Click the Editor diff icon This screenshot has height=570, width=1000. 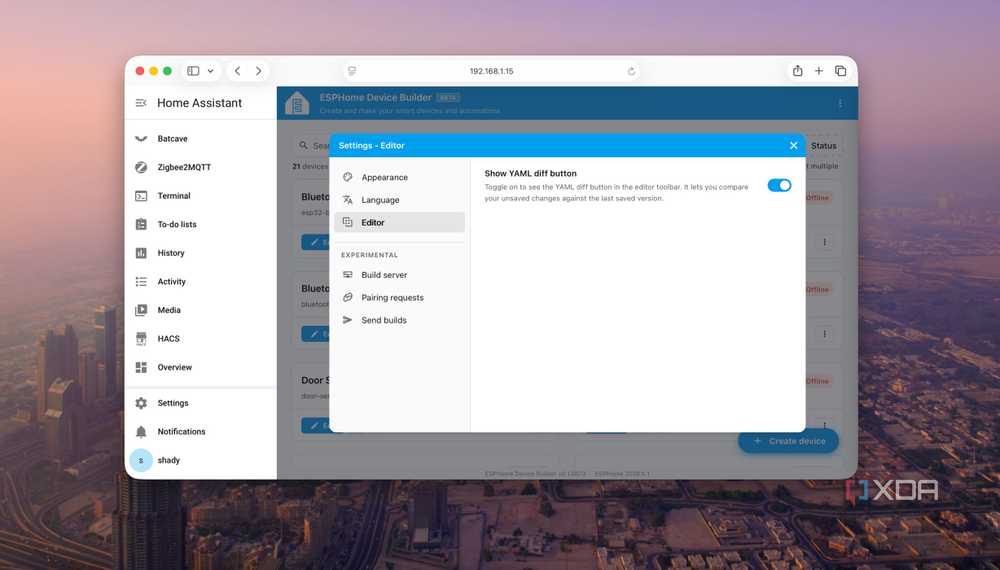point(348,223)
